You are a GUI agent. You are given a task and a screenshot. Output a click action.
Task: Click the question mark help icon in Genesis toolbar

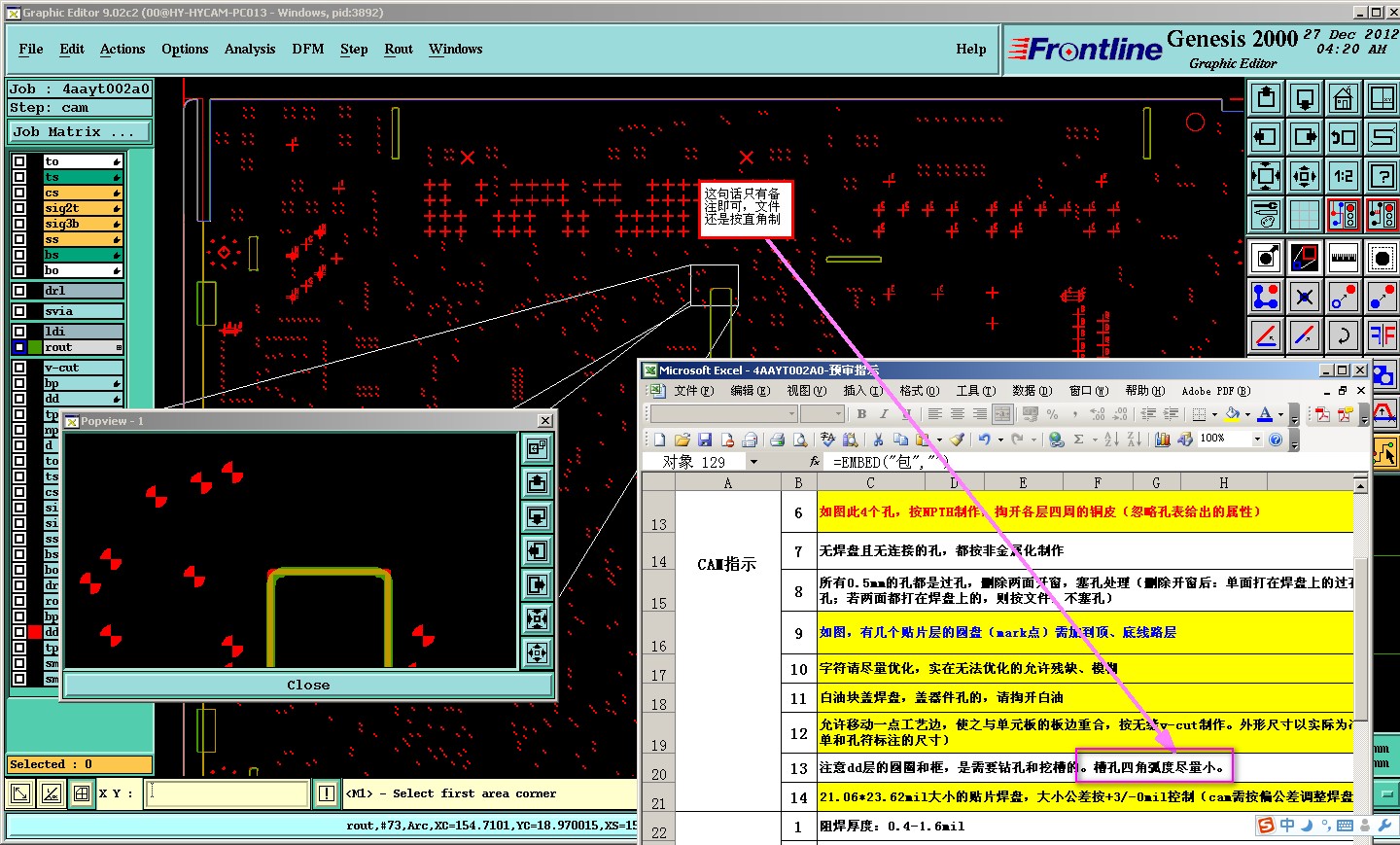[x=1382, y=176]
